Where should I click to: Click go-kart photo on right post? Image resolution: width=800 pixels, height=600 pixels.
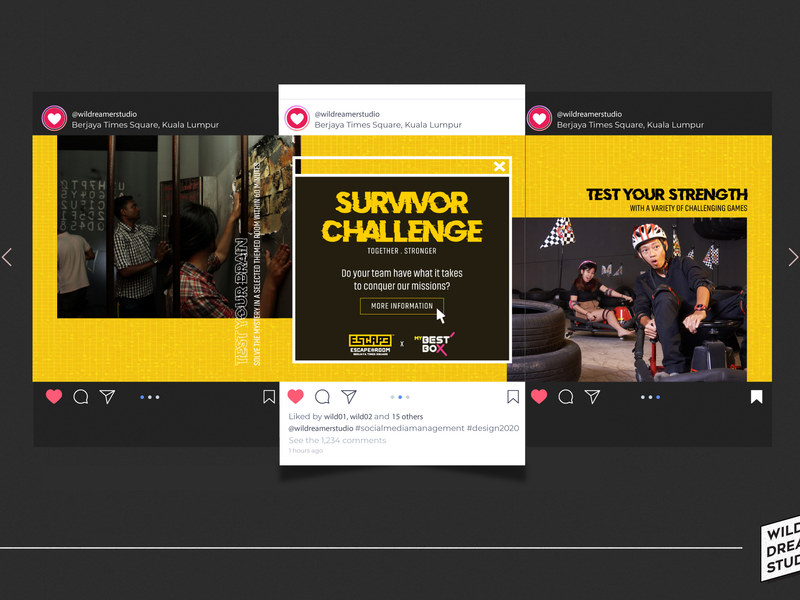[630, 299]
